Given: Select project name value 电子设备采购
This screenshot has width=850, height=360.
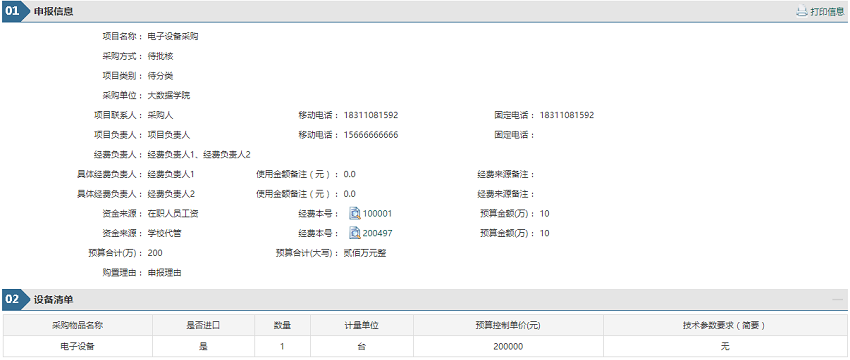Looking at the screenshot, I should pos(173,37).
